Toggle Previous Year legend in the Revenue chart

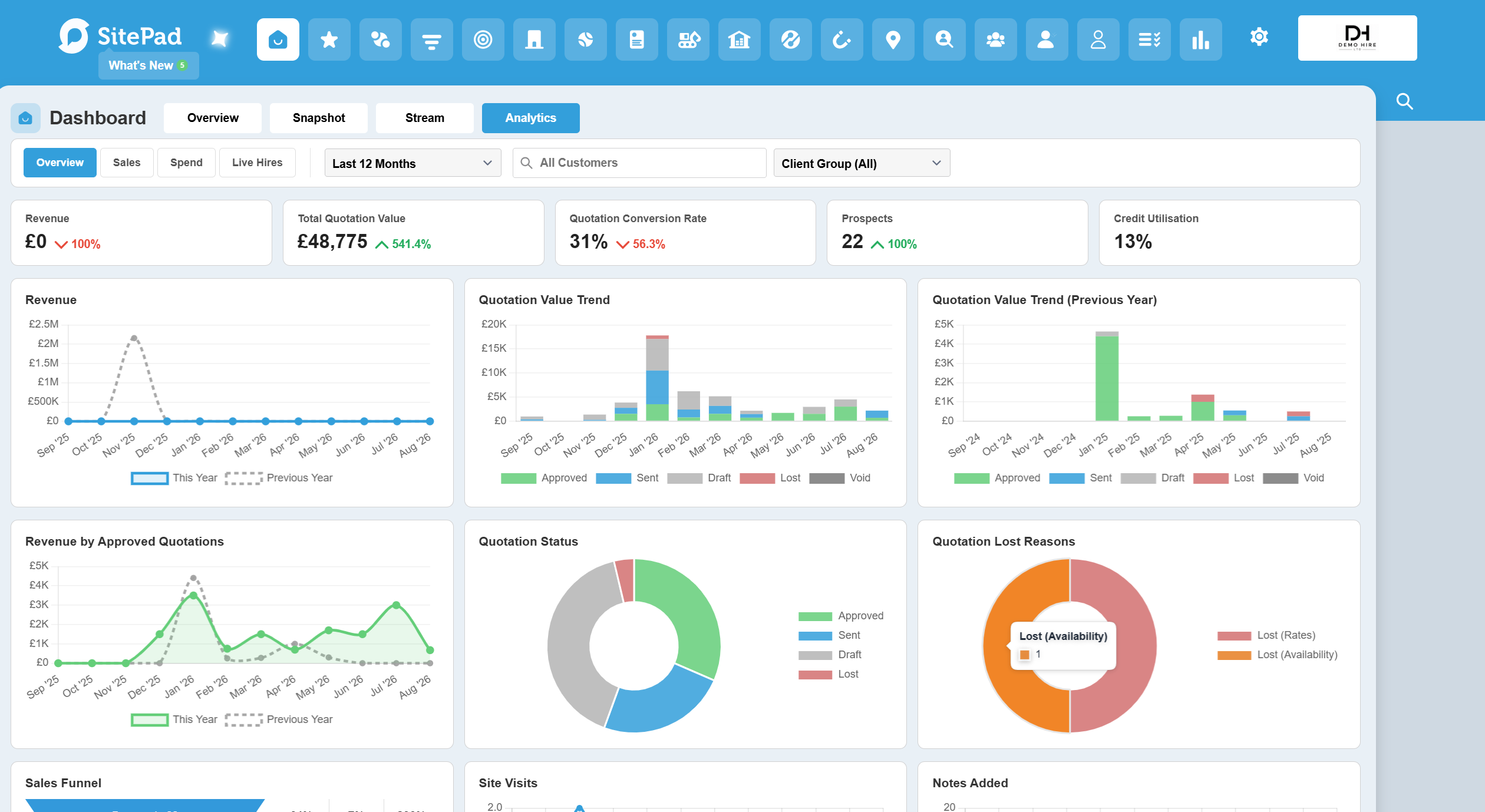(279, 478)
